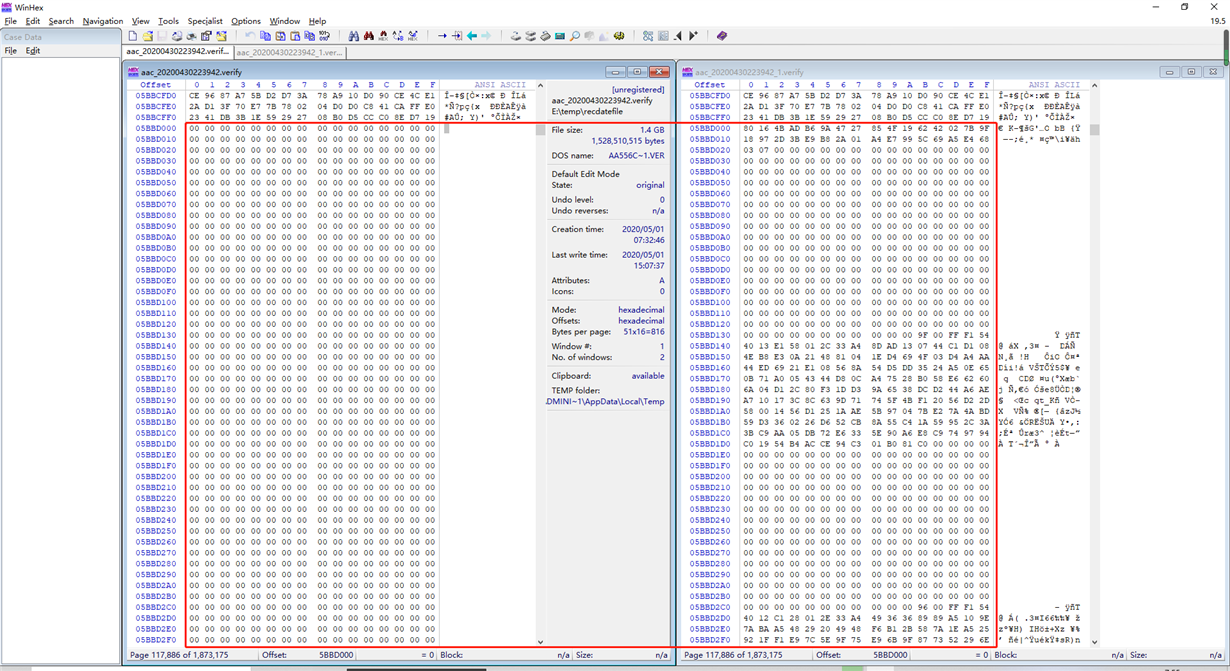Click the Go To Offset arrow icon
The width and height of the screenshot is (1230, 671).
point(442,36)
